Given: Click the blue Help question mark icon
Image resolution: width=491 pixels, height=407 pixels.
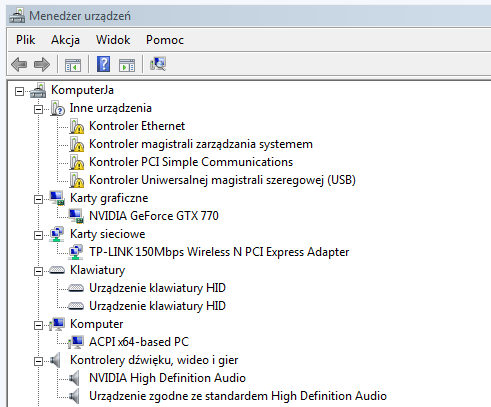Looking at the screenshot, I should [x=103, y=64].
